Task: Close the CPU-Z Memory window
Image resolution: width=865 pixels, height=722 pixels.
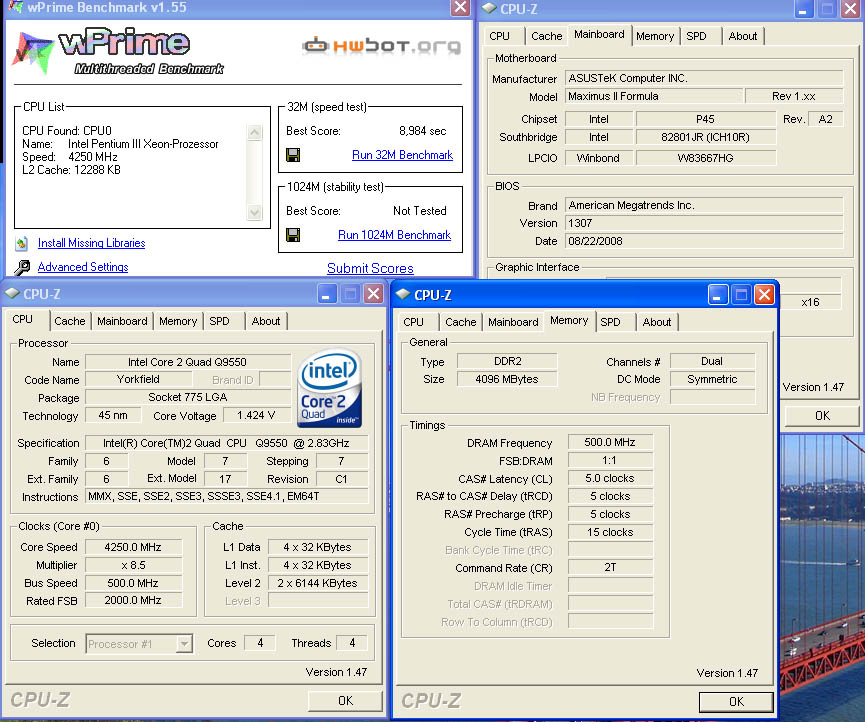Action: pyautogui.click(x=764, y=295)
